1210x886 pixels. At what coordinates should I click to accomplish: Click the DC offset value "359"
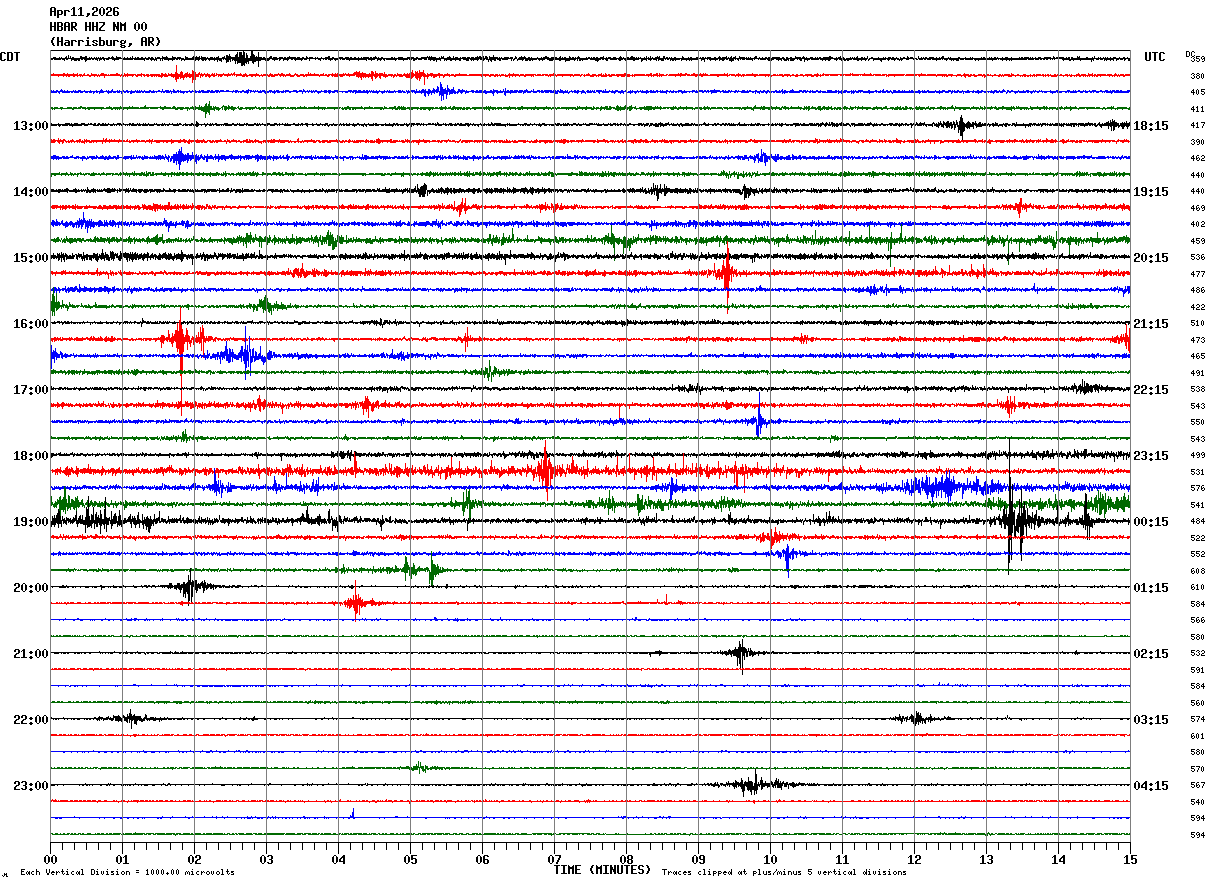[x=1197, y=60]
